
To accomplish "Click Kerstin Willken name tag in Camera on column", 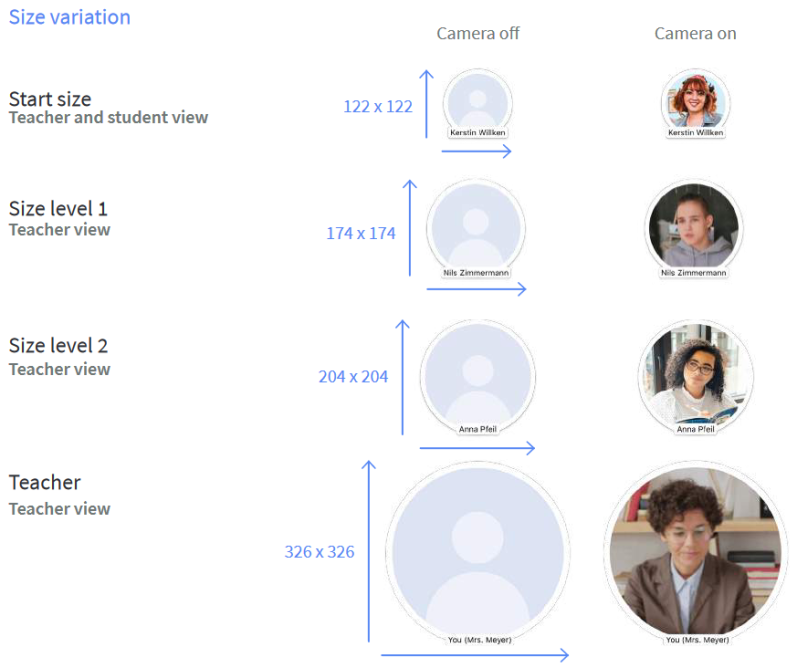I will pos(695,133).
